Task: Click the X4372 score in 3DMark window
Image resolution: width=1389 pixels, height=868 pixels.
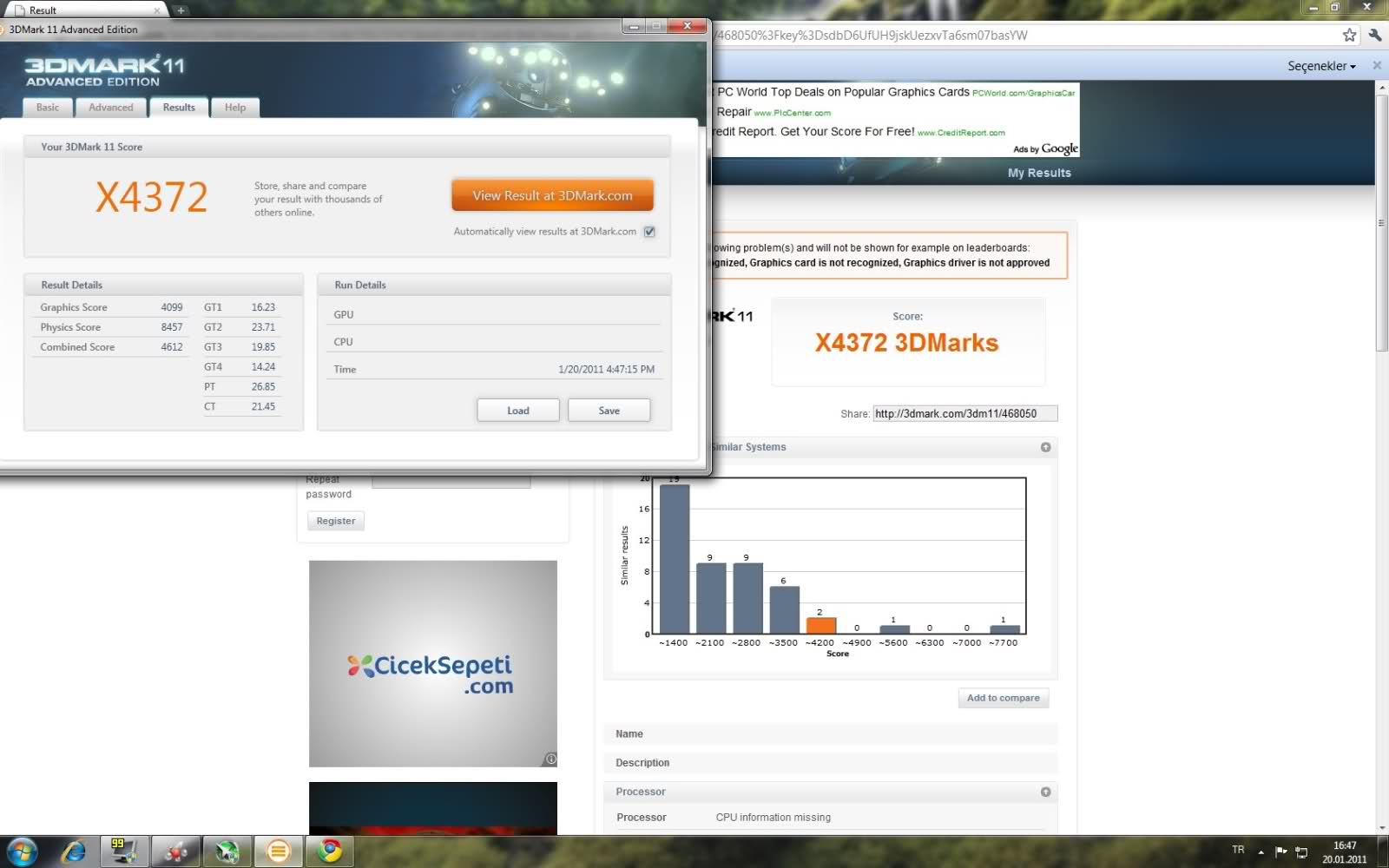Action: pos(152,198)
